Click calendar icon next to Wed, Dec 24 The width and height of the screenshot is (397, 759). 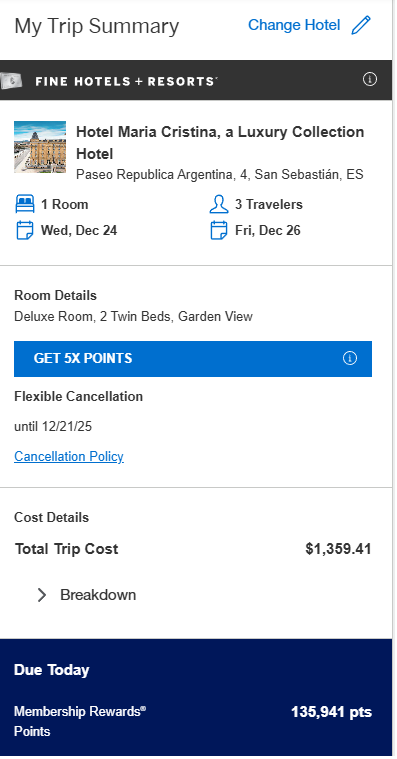click(x=25, y=230)
